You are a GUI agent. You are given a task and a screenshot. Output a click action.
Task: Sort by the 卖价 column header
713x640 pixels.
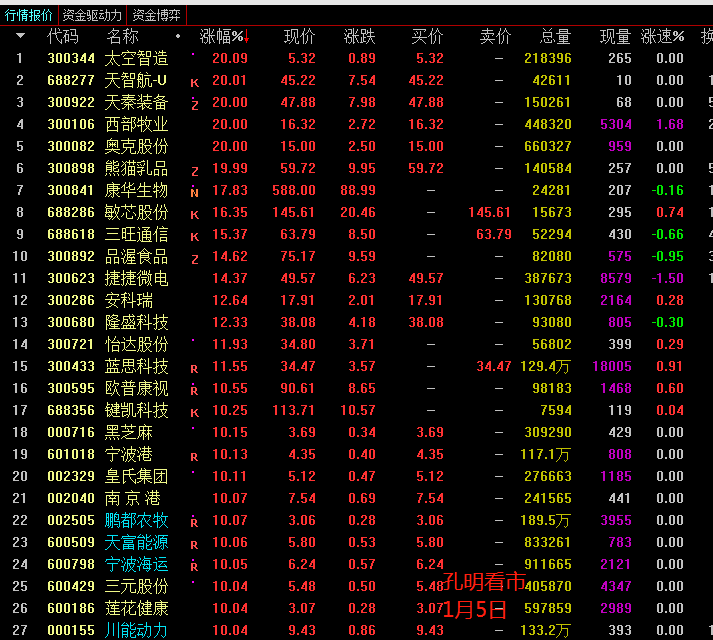coord(495,36)
